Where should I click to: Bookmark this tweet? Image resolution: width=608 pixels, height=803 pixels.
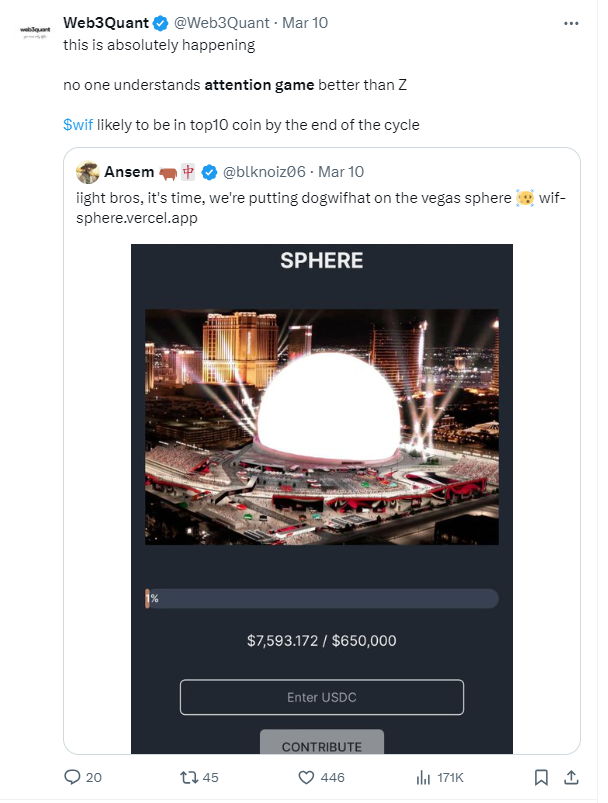pos(541,777)
